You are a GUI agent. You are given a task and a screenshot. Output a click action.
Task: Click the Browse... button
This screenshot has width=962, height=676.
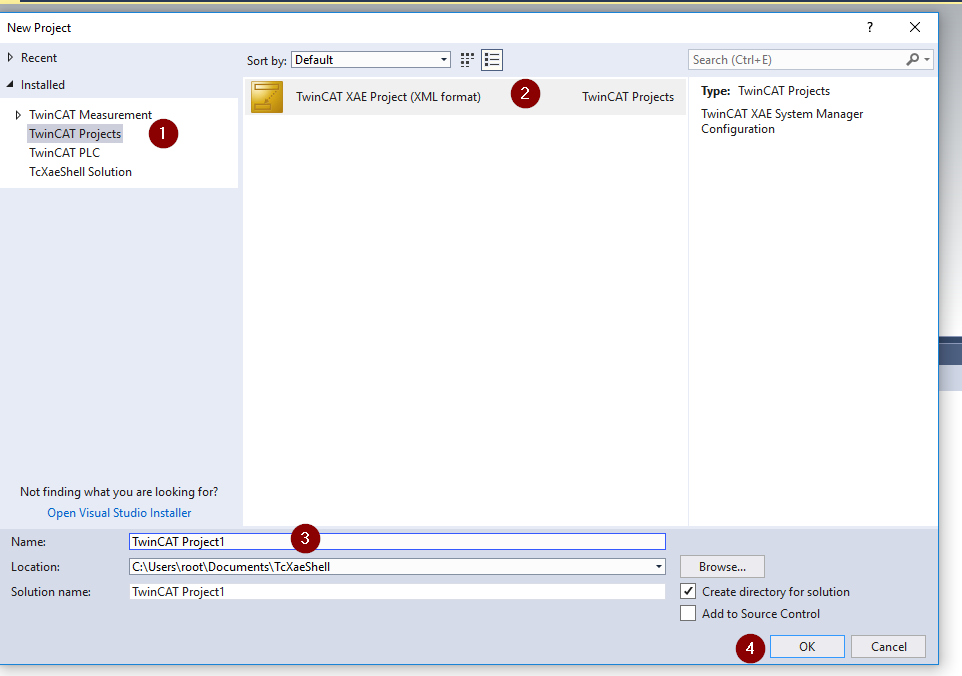click(x=722, y=566)
